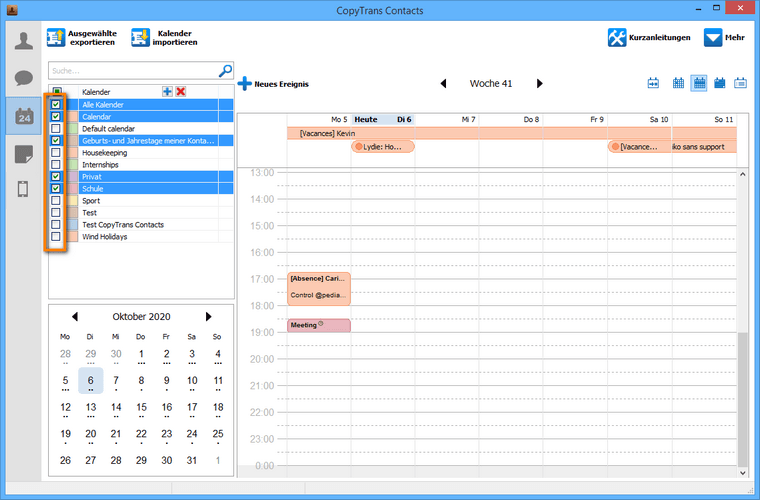Go to previous week arrow
The image size is (760, 500).
443,83
